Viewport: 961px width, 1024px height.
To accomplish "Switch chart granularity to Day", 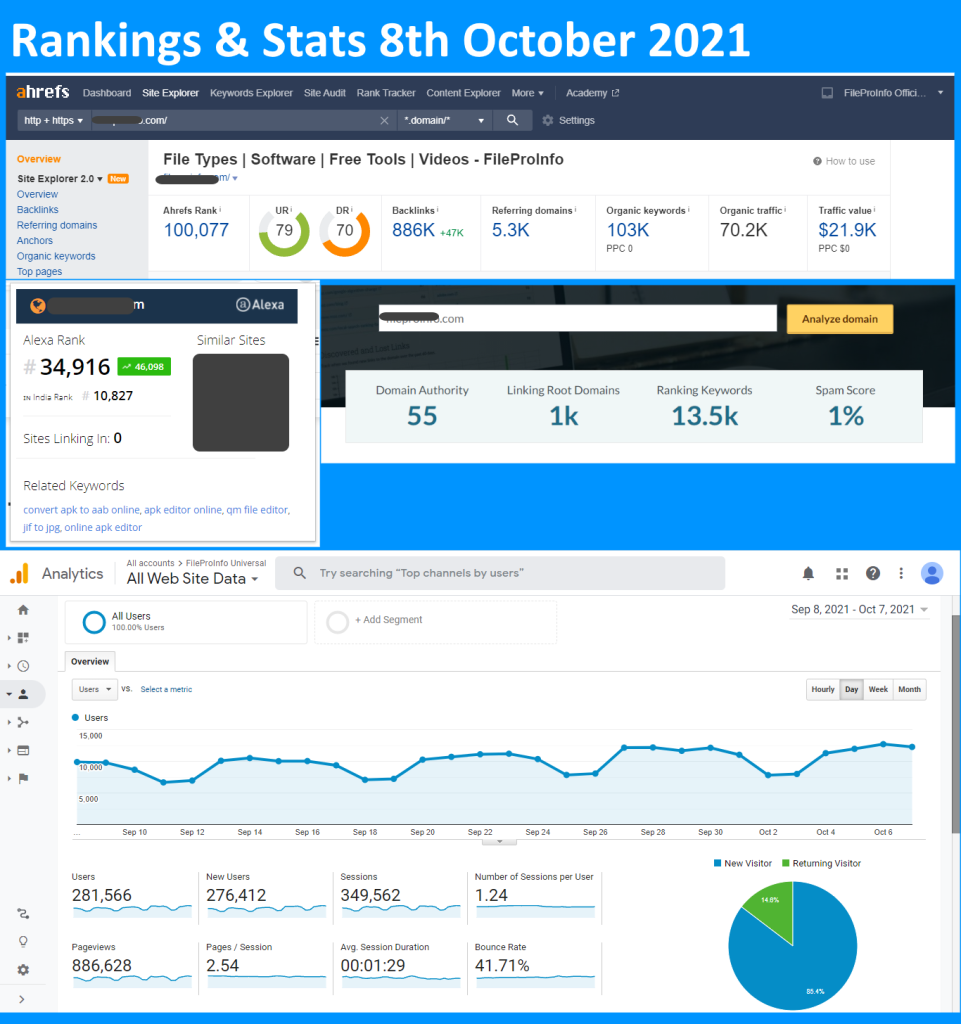I will pos(851,690).
